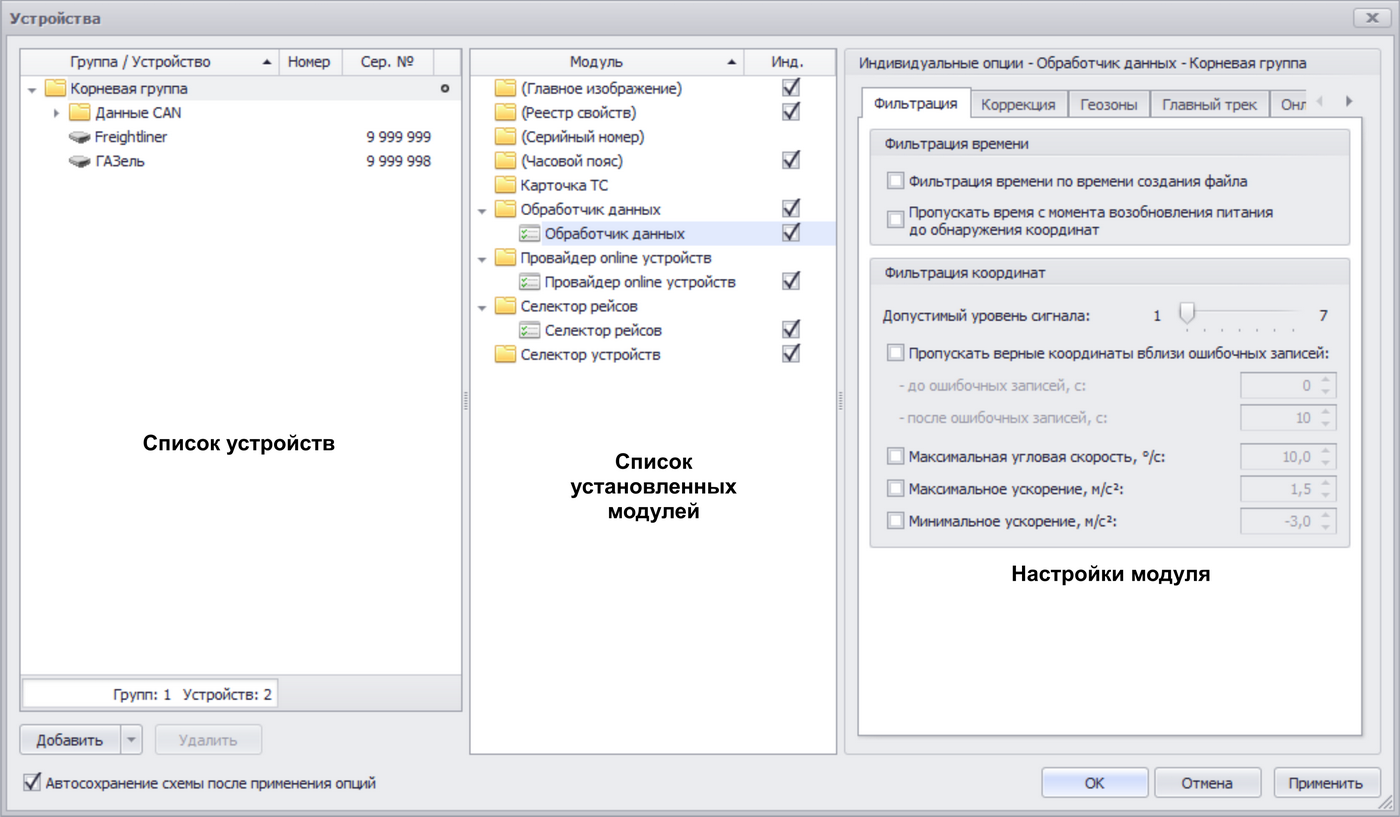Confirm with the OK button
The height and width of the screenshot is (817, 1400).
pyautogui.click(x=1095, y=783)
